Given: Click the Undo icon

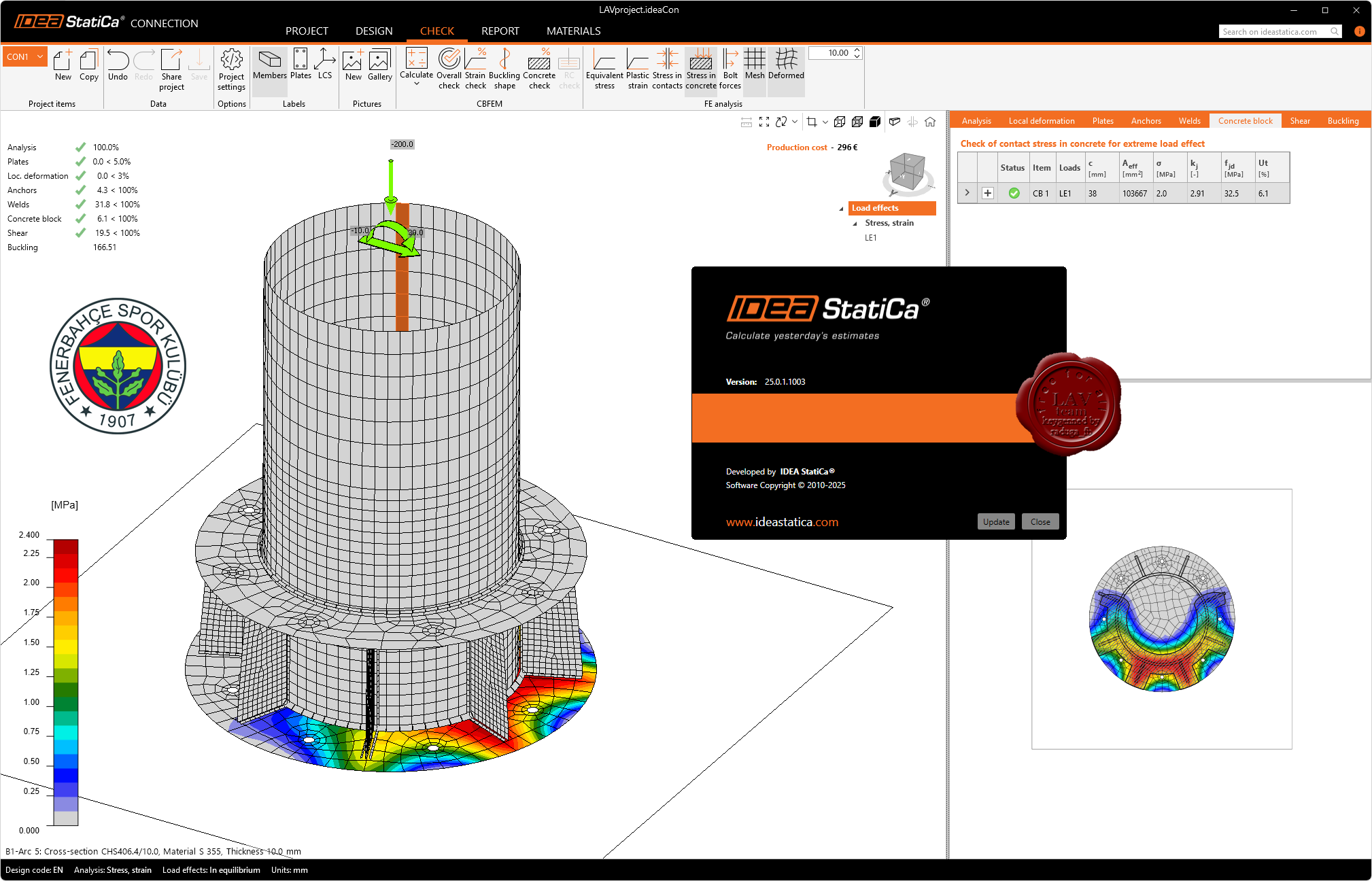Looking at the screenshot, I should tap(118, 65).
